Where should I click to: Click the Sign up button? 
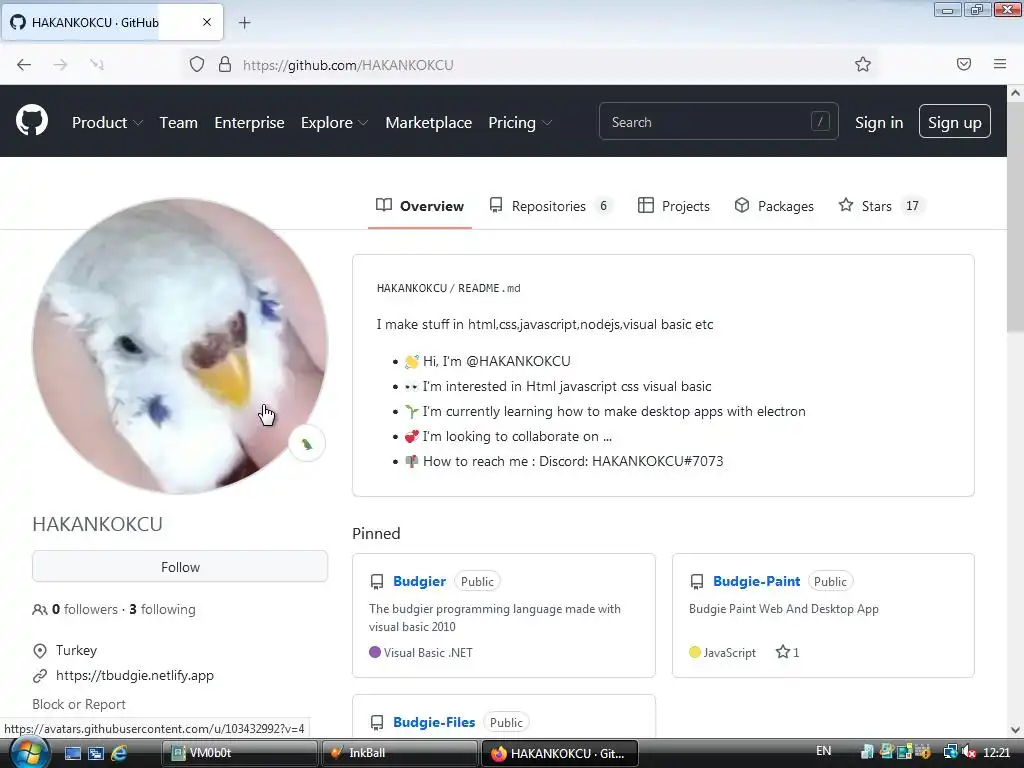[954, 121]
